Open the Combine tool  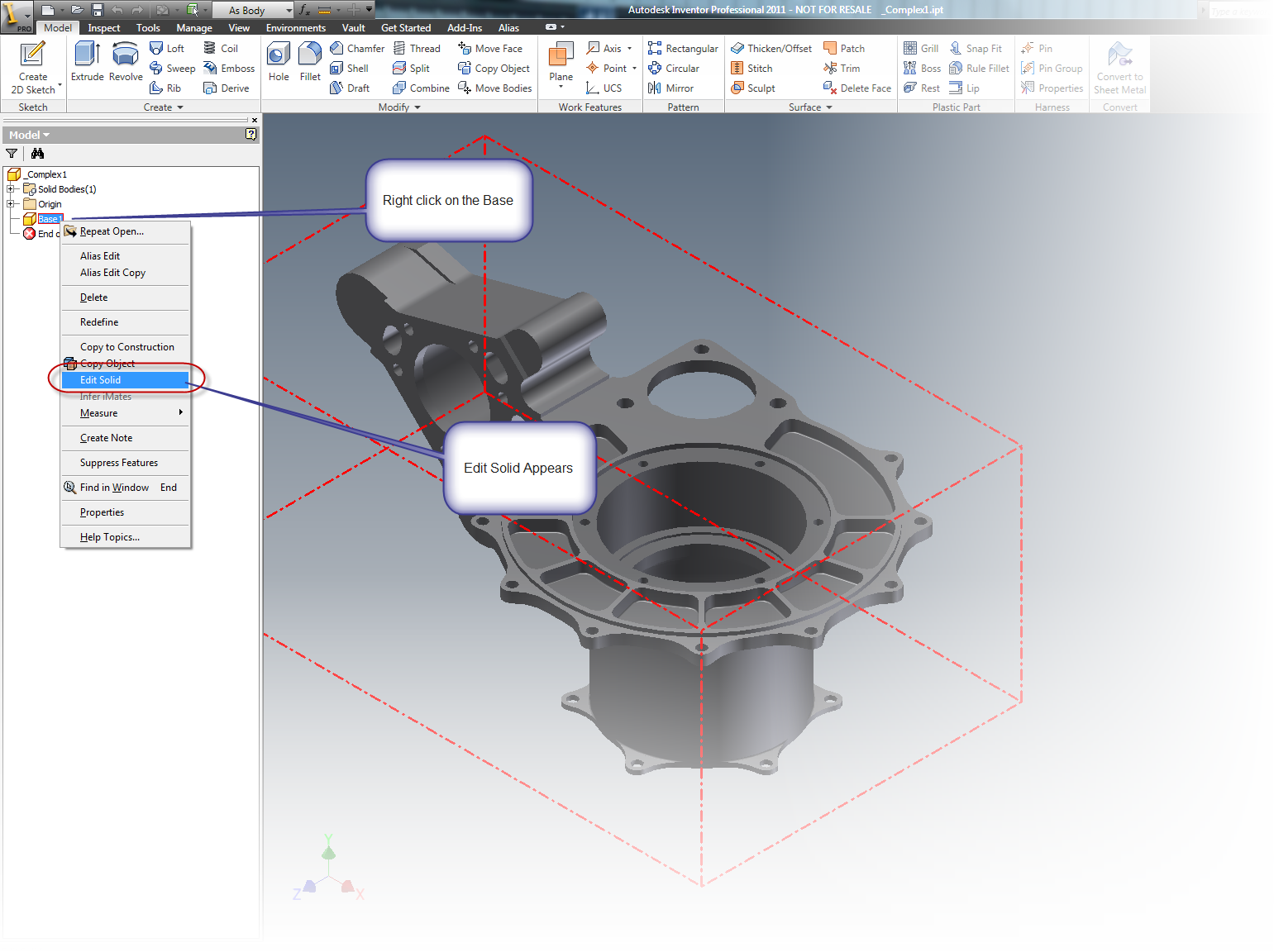click(421, 88)
